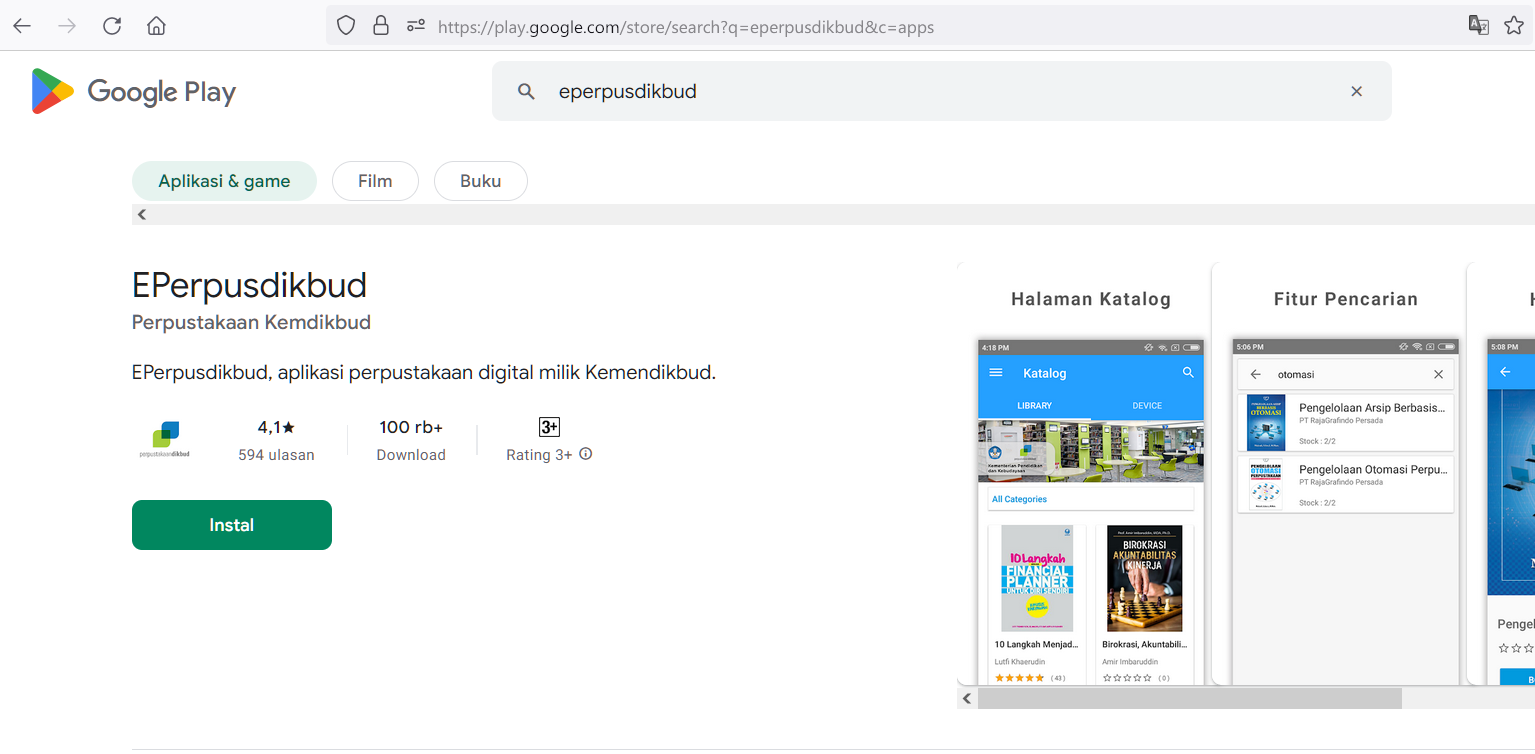Click the '100 rb+' download count

(411, 427)
